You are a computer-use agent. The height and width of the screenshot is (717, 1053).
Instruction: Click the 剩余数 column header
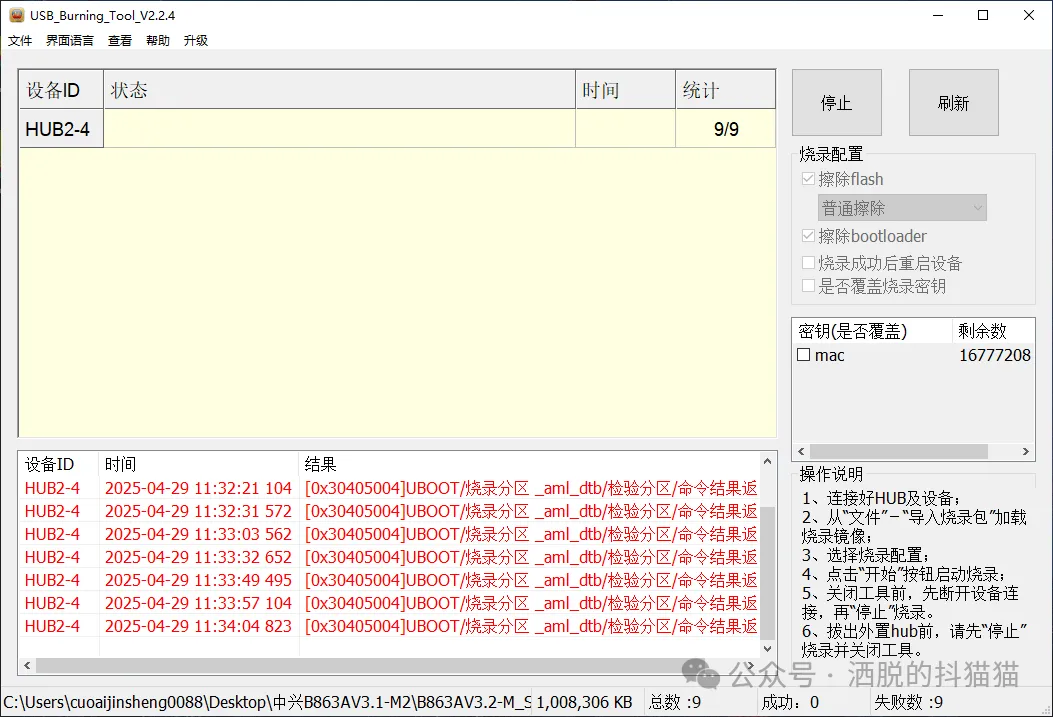pos(993,331)
